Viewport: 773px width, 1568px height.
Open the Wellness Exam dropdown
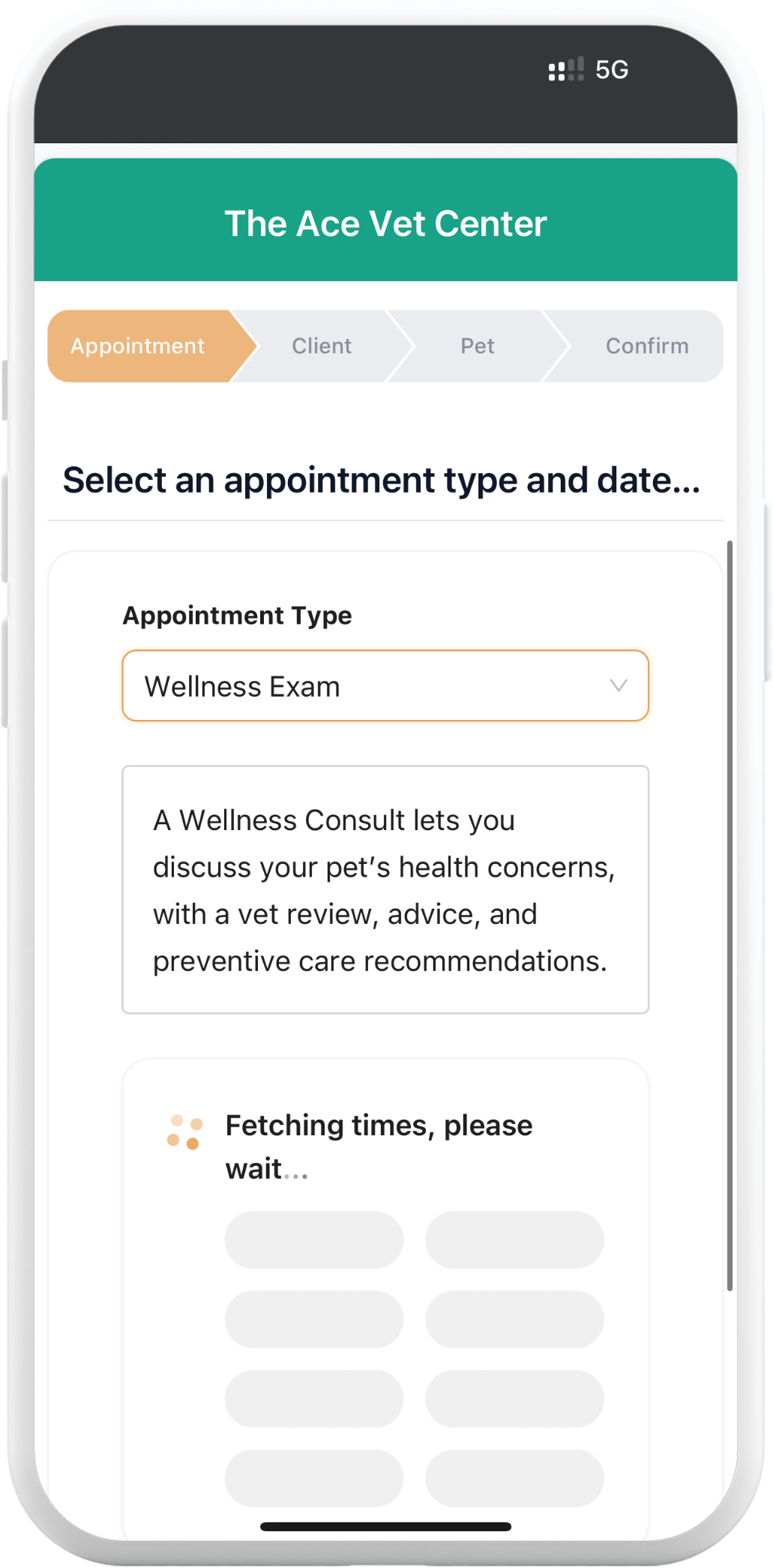pyautogui.click(x=385, y=685)
